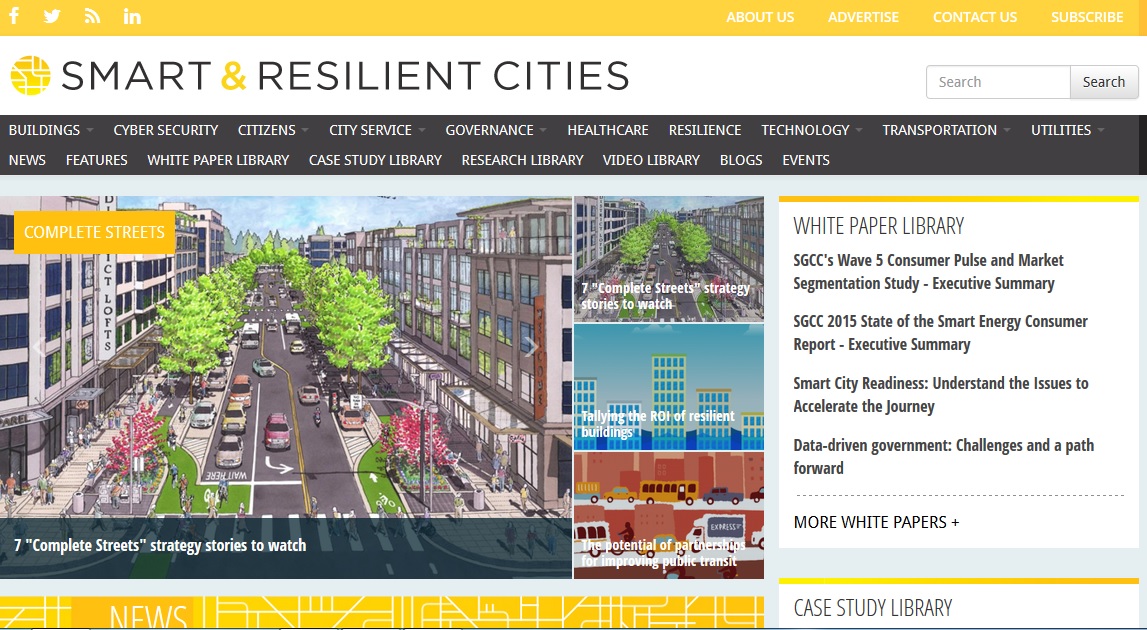The image size is (1147, 630).
Task: Go to the Features page
Action: click(x=97, y=160)
